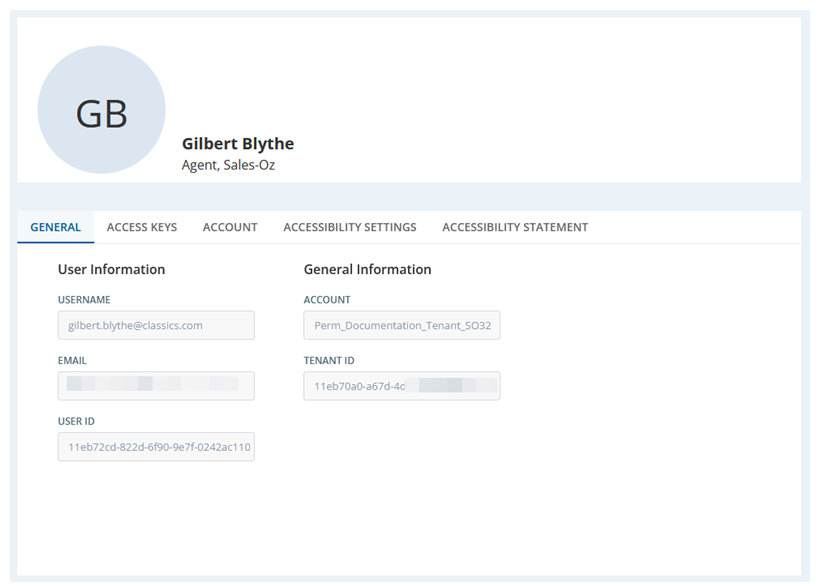This screenshot has height=586, width=820.
Task: Click the USER ID value starting with 11eb72cd
Action: [156, 447]
